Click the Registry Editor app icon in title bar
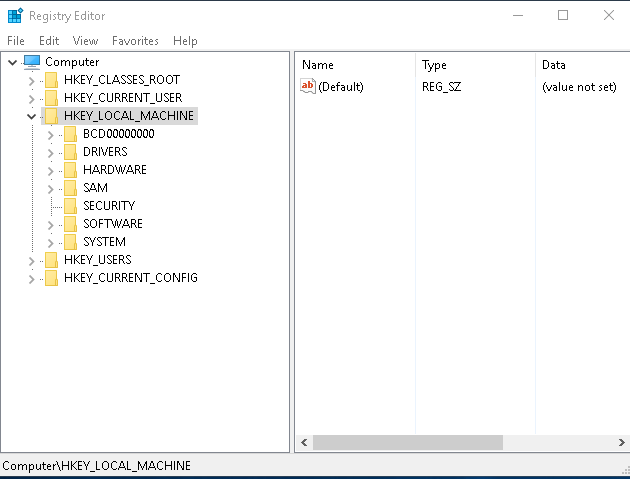The height and width of the screenshot is (479, 630). coord(14,15)
